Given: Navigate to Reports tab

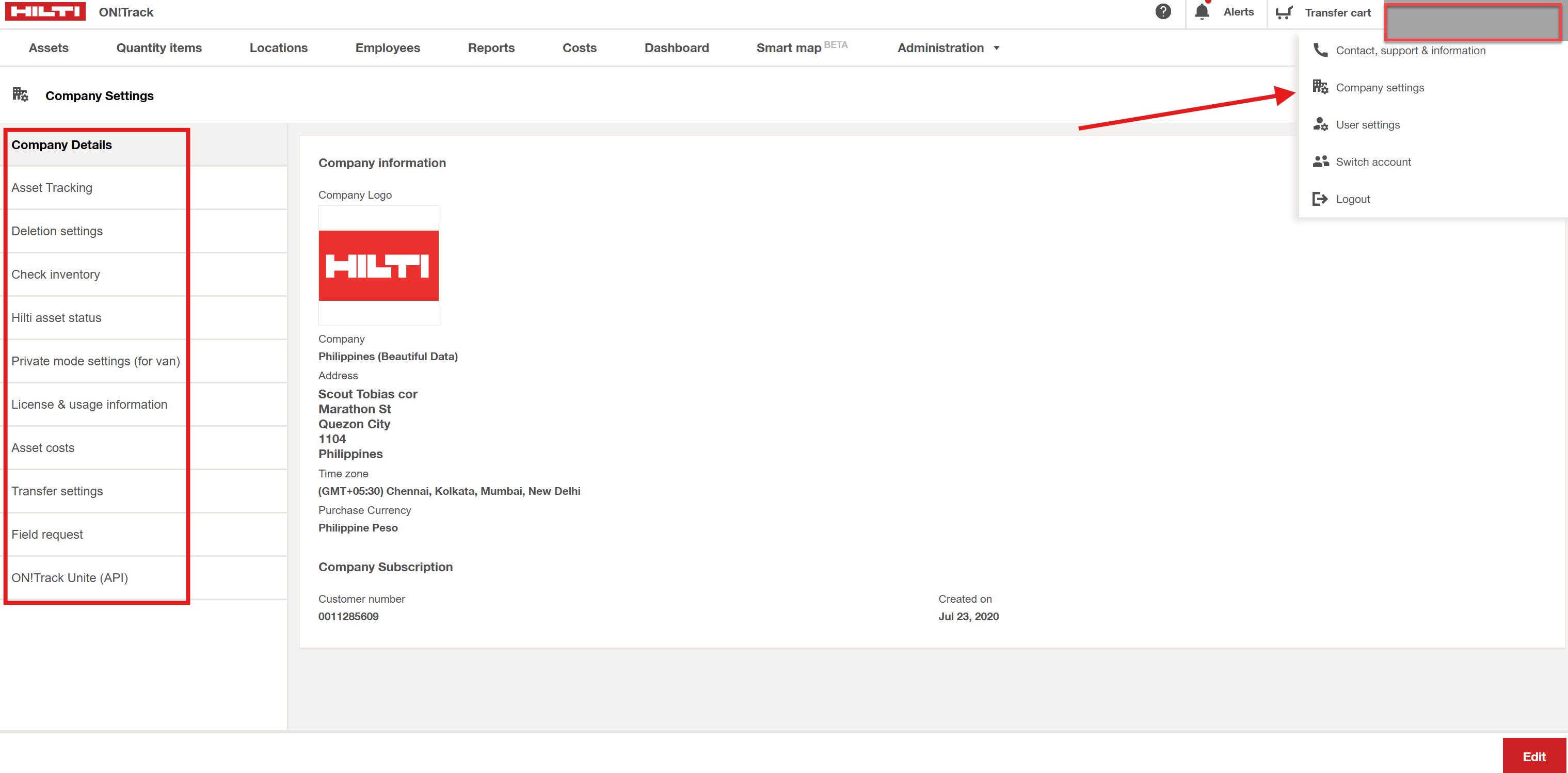Looking at the screenshot, I should point(491,47).
